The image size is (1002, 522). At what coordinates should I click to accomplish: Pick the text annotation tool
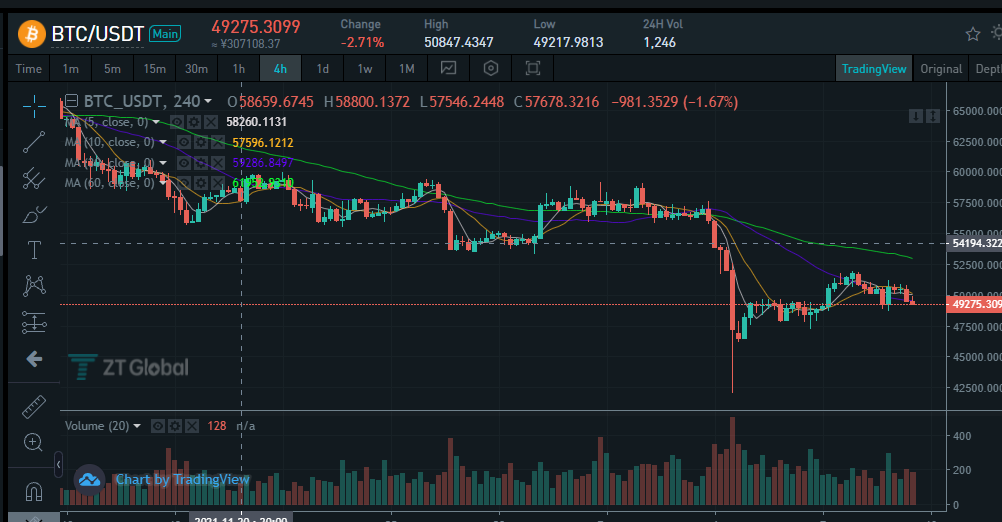[34, 250]
